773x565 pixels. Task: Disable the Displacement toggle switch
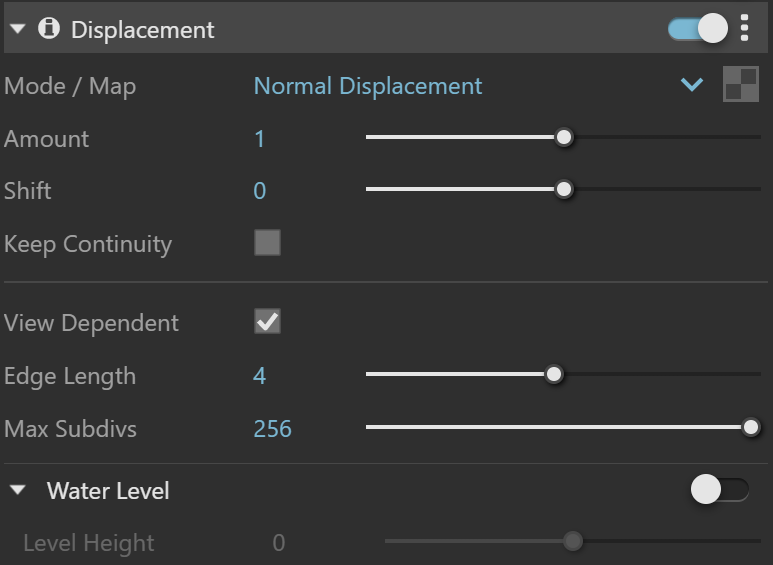pyautogui.click(x=698, y=28)
